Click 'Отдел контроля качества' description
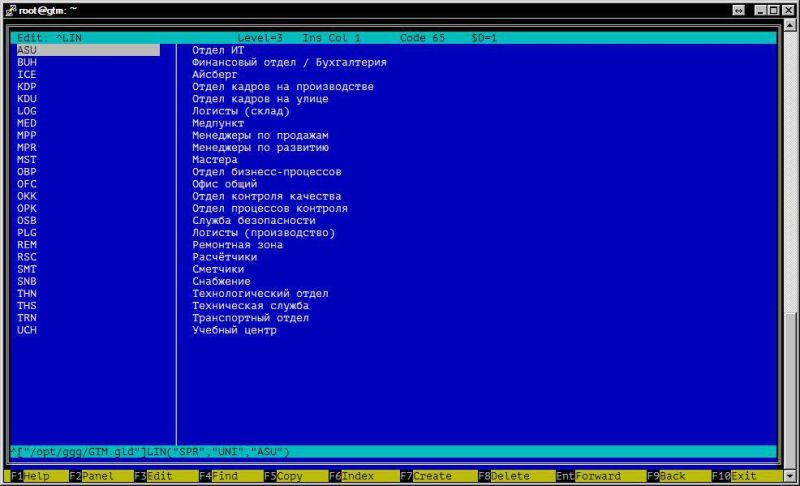 [267, 196]
